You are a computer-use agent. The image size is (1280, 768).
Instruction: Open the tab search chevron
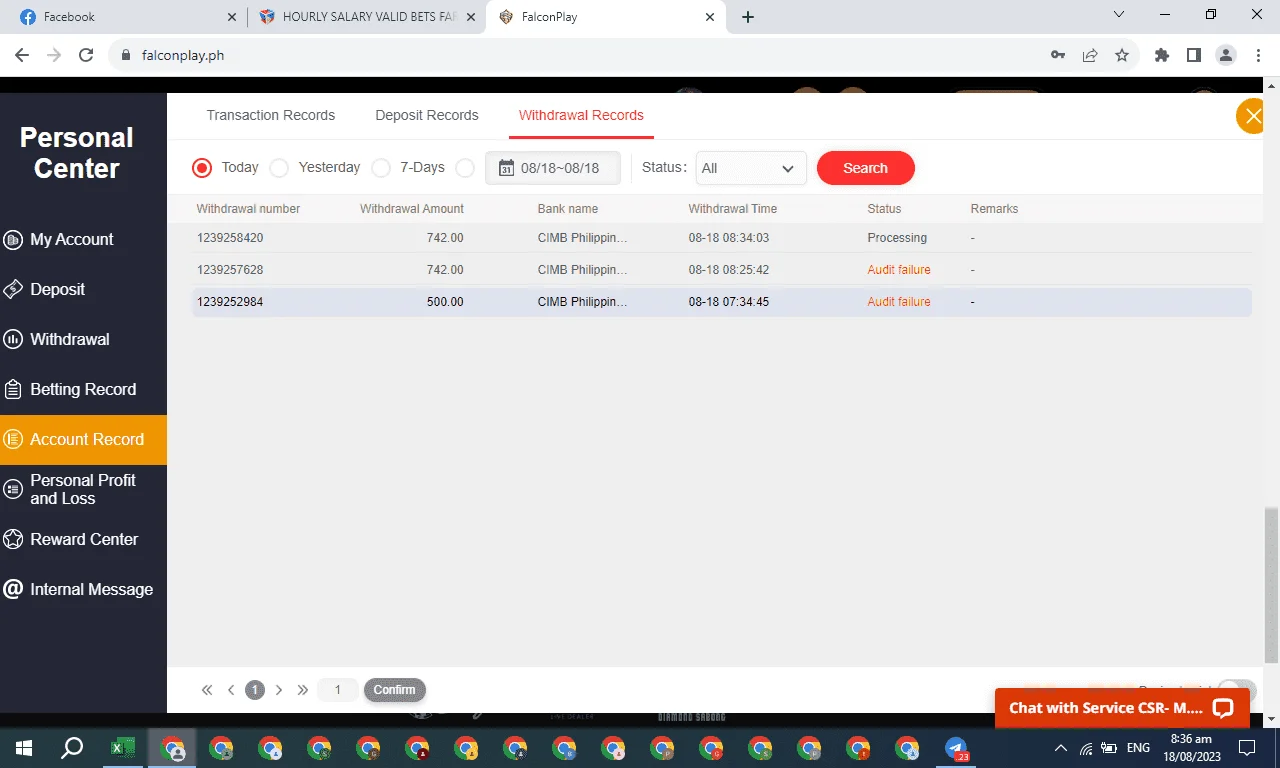1119,15
